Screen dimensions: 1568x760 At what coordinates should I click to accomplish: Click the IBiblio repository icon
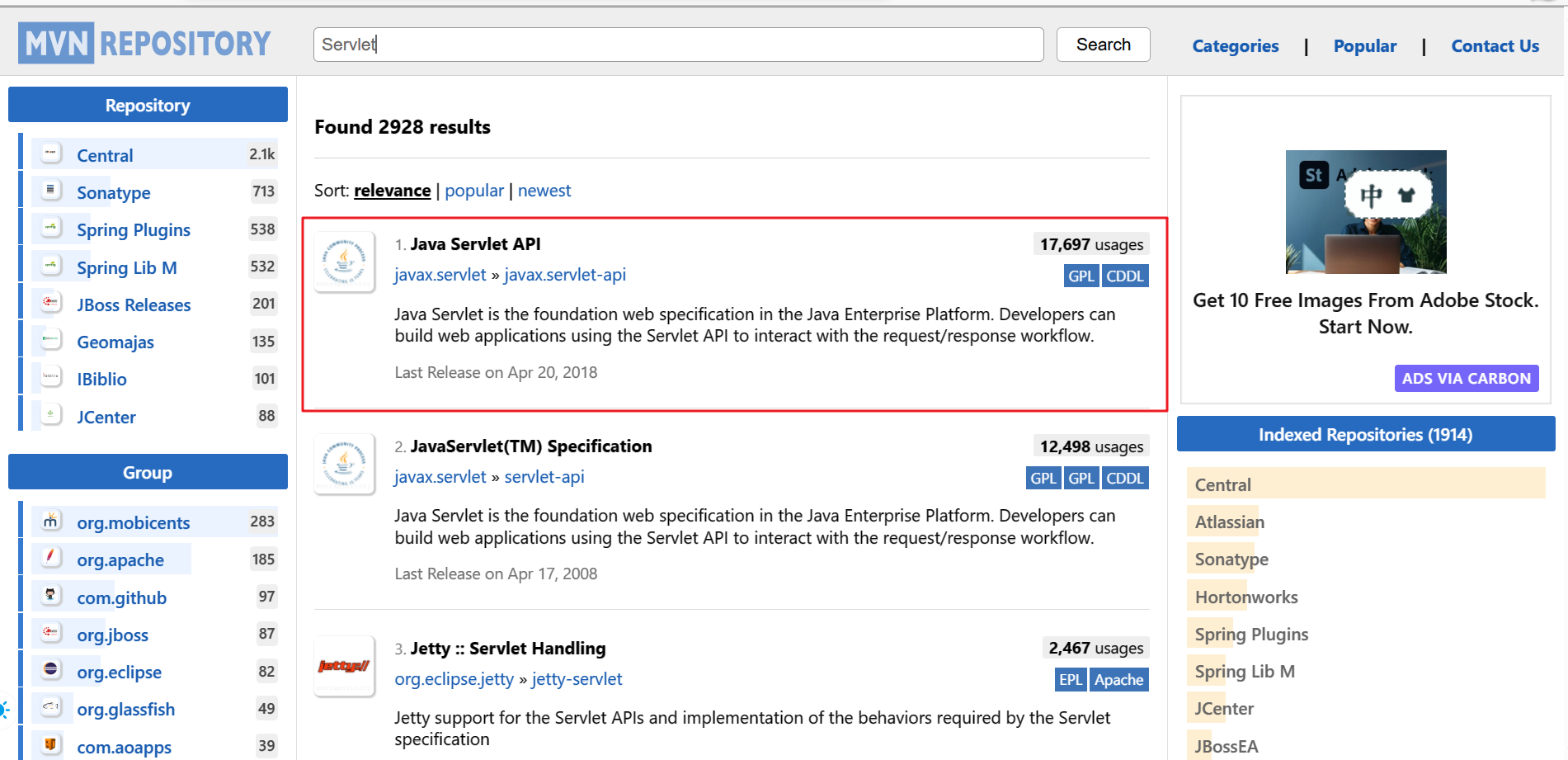tap(51, 376)
